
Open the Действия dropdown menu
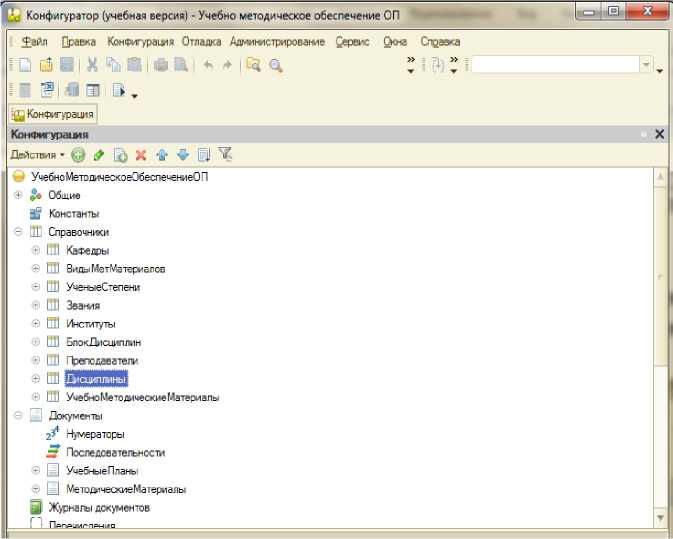37,155
